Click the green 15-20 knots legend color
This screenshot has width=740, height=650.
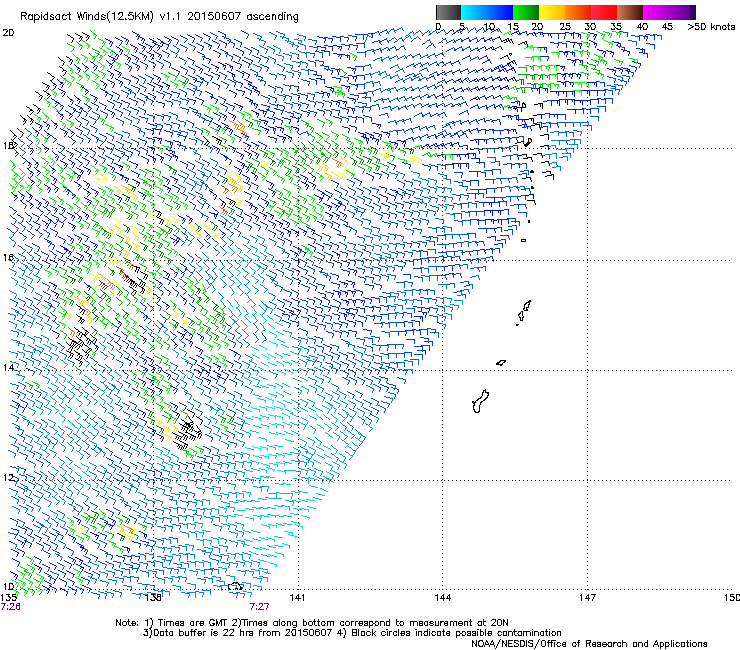click(526, 12)
